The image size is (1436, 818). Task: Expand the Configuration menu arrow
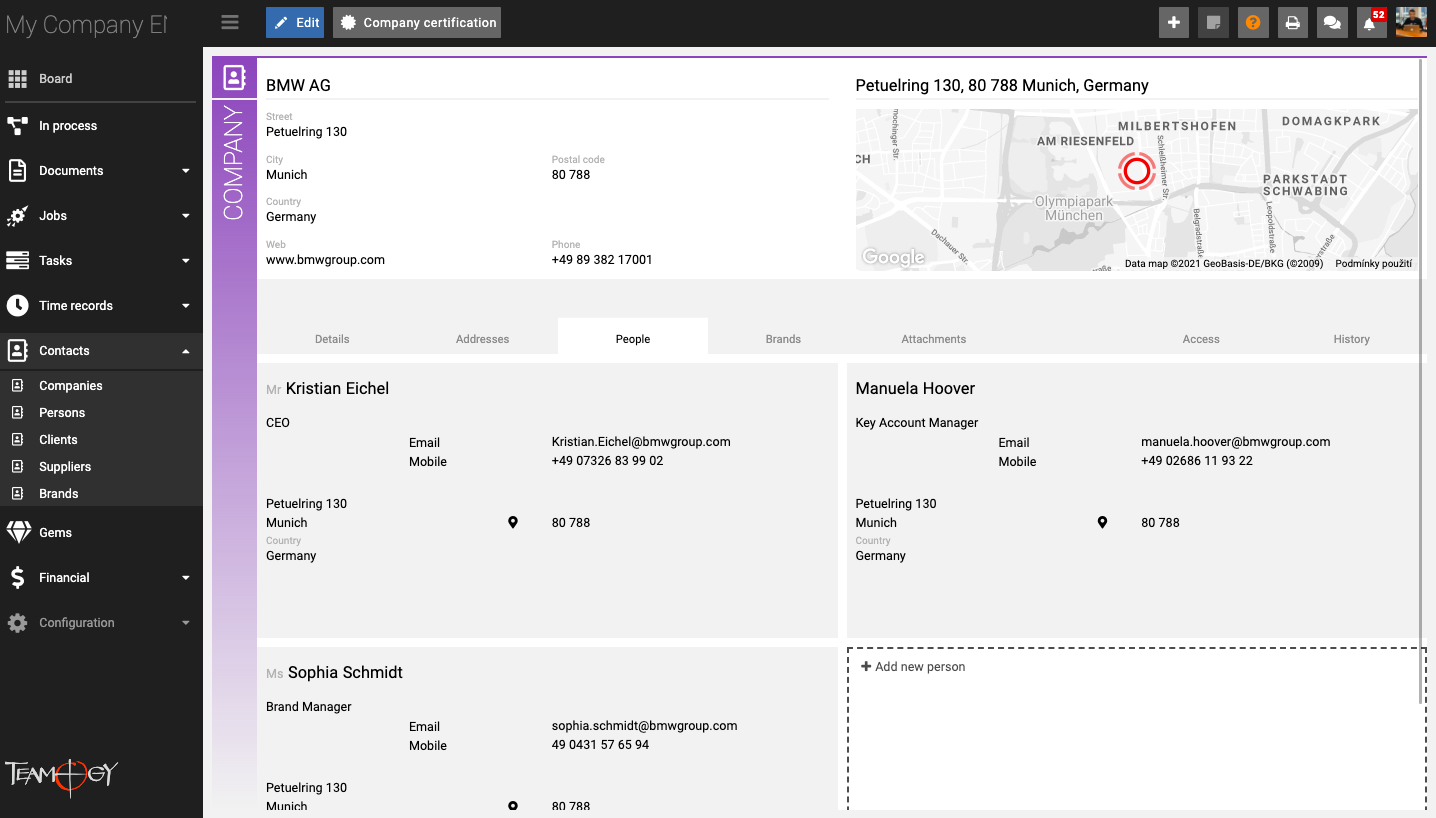click(186, 623)
